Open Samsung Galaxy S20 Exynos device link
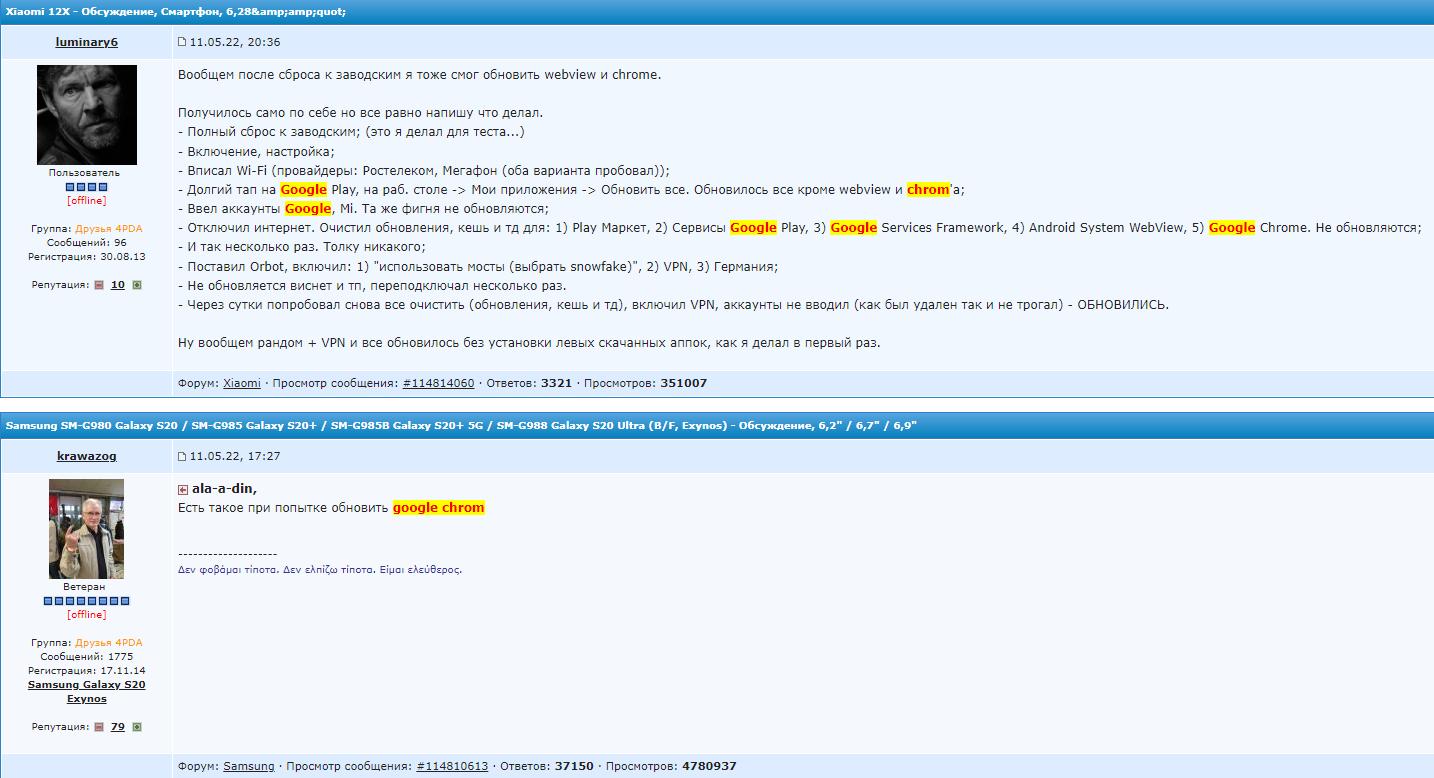 (87, 692)
